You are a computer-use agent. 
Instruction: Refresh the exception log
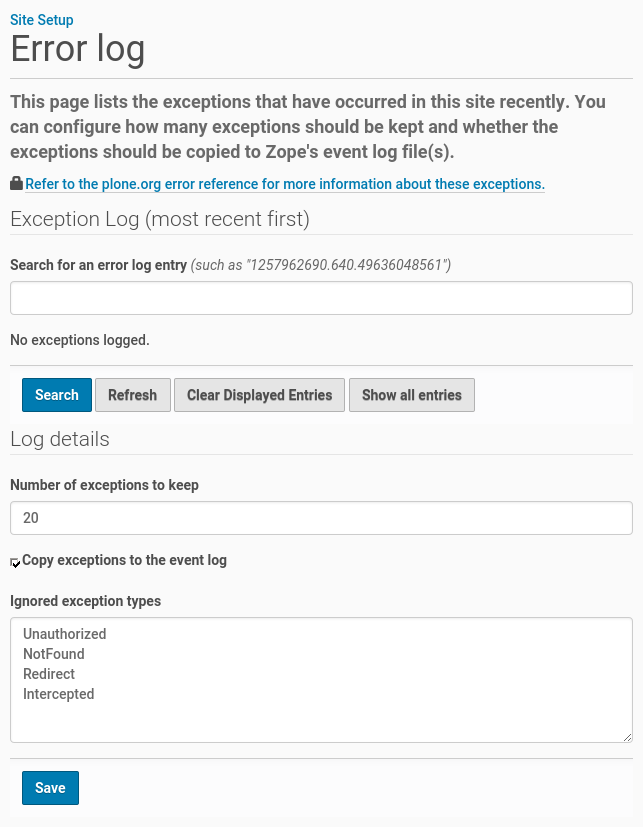[x=132, y=395]
